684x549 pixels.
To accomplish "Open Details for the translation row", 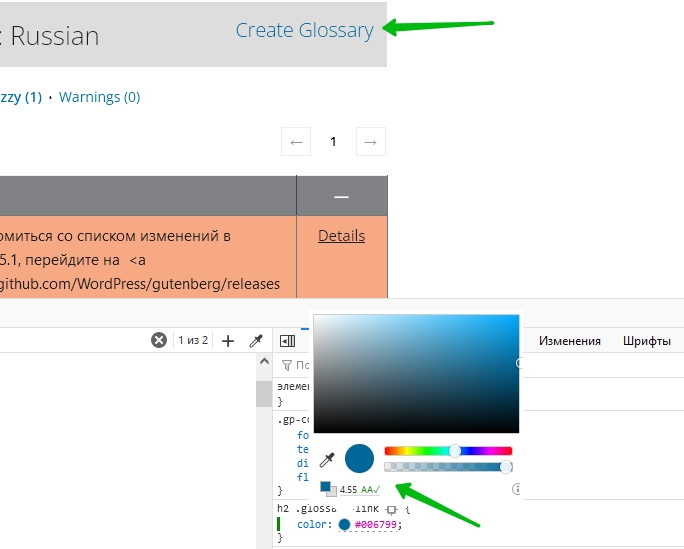I will pyautogui.click(x=341, y=236).
